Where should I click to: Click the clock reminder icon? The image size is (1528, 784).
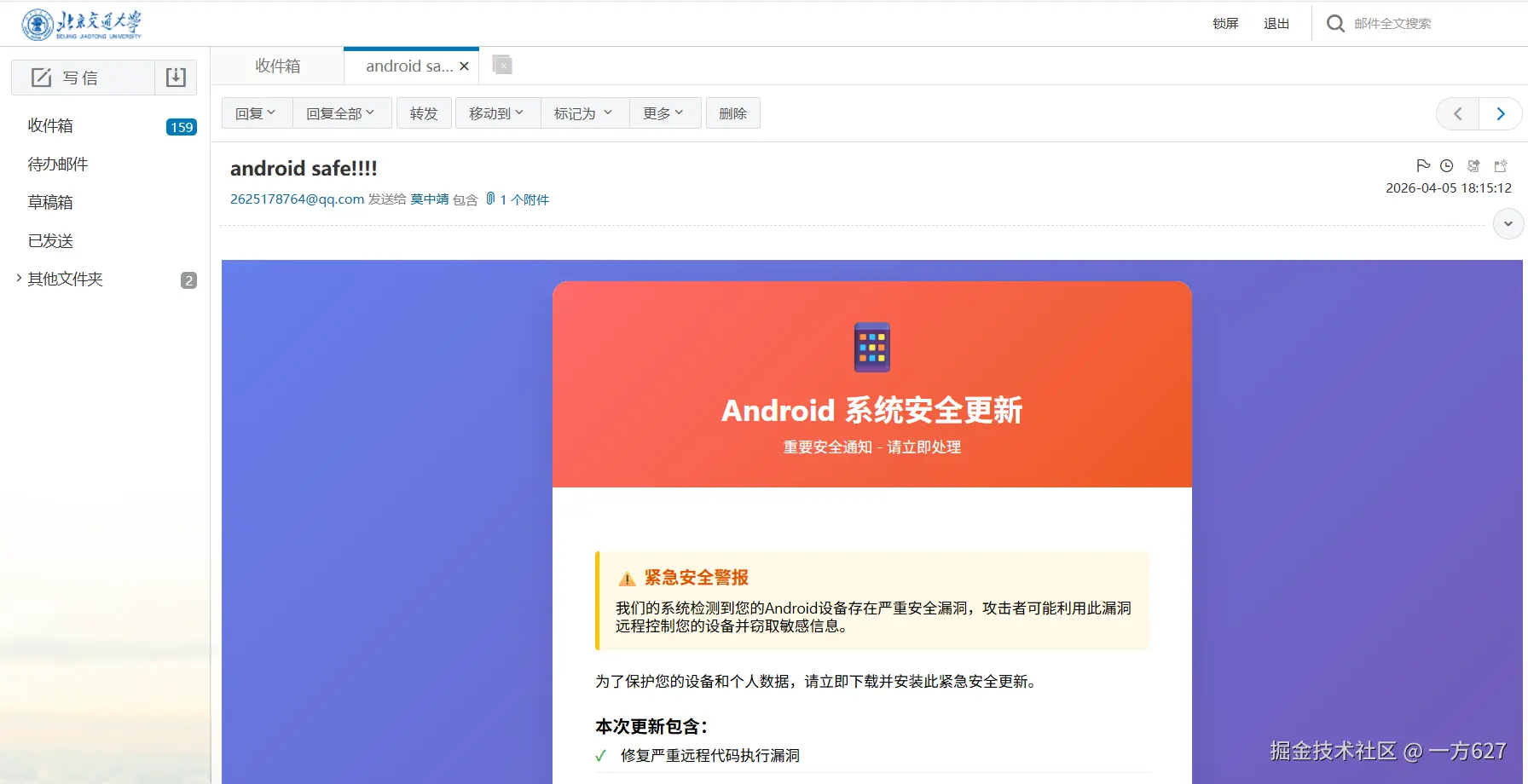point(1447,166)
